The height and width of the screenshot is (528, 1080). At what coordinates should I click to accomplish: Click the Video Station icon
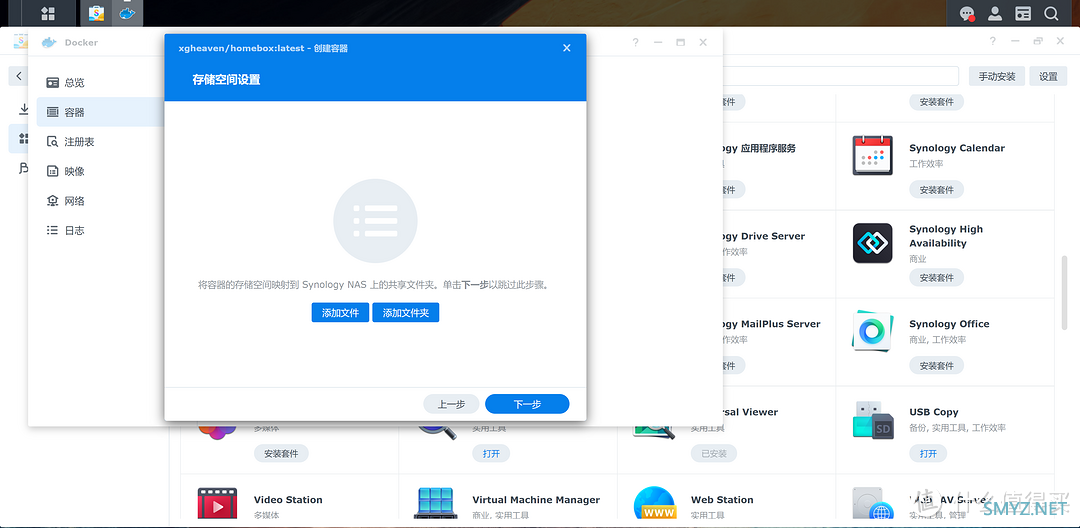(217, 505)
